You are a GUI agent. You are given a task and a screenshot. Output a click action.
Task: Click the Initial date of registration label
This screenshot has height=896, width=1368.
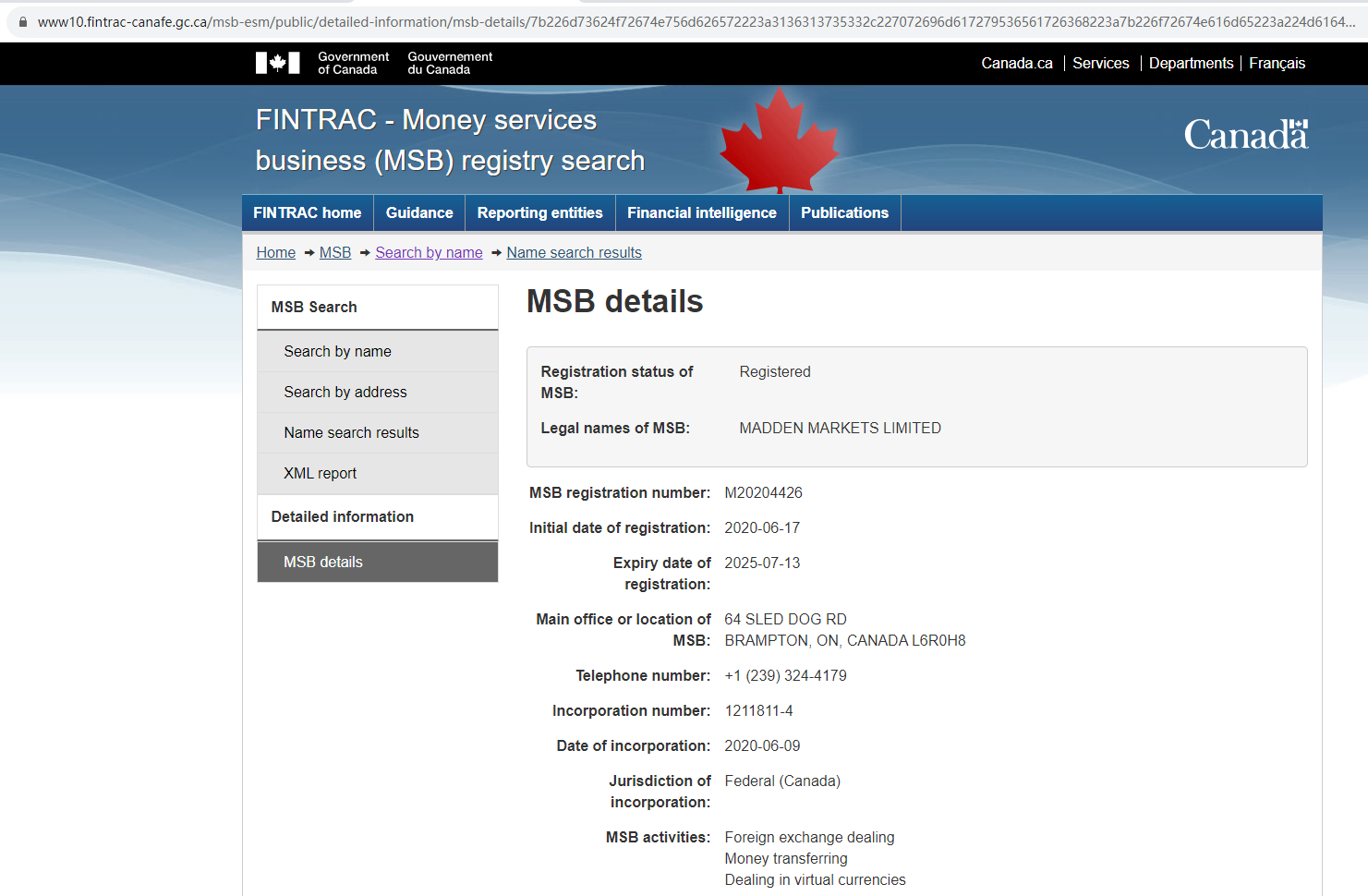(620, 527)
